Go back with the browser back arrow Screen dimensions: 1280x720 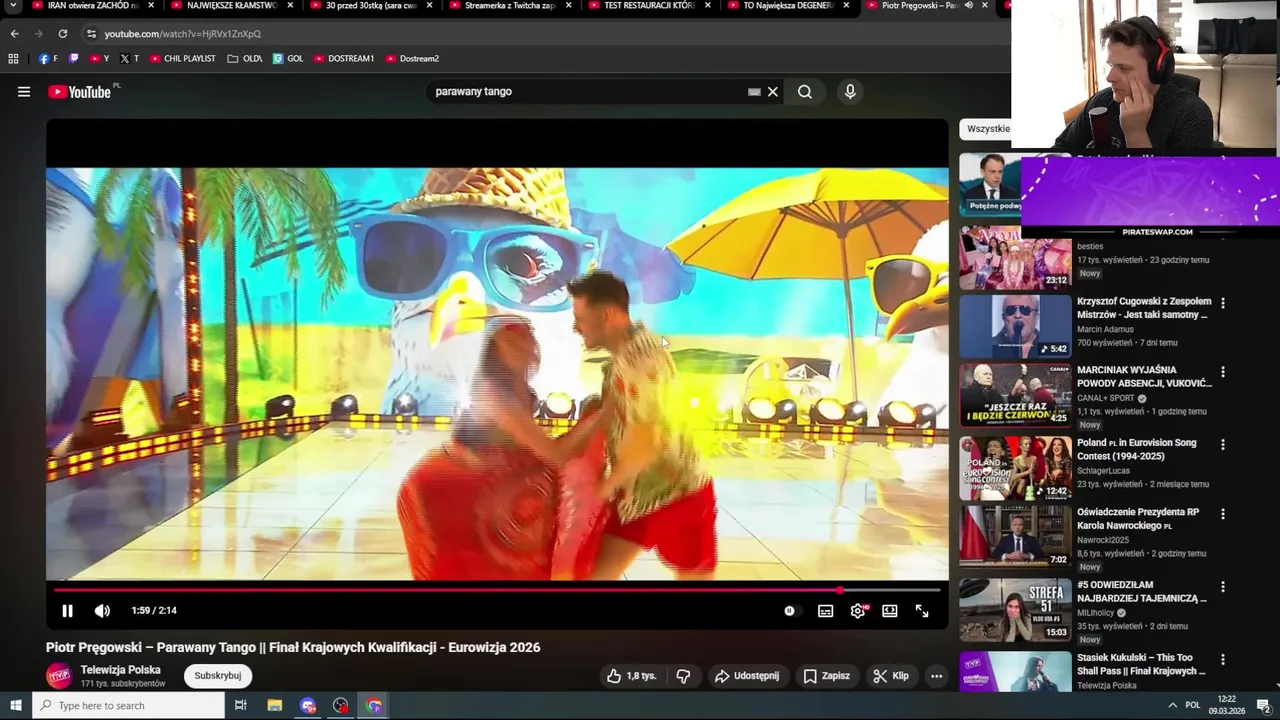coord(14,34)
